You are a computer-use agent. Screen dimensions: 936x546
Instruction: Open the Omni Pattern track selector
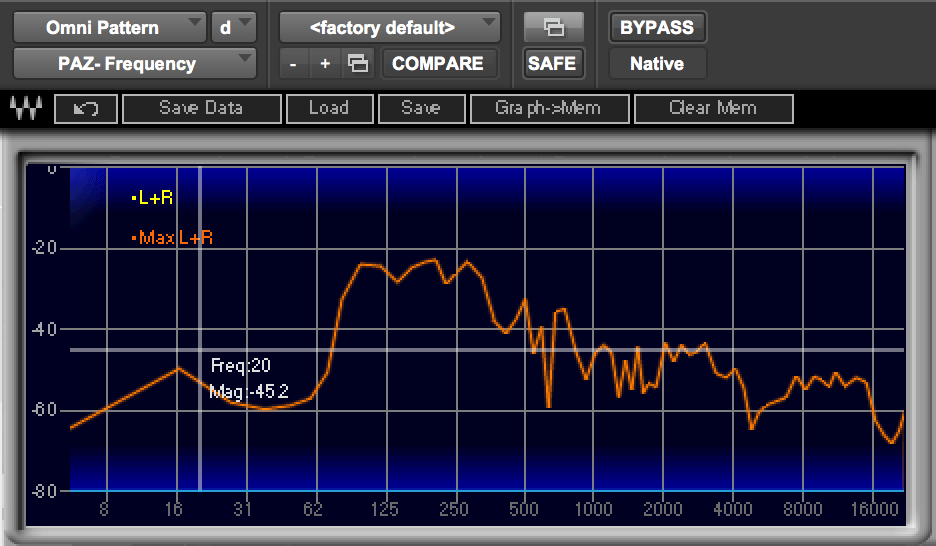108,28
